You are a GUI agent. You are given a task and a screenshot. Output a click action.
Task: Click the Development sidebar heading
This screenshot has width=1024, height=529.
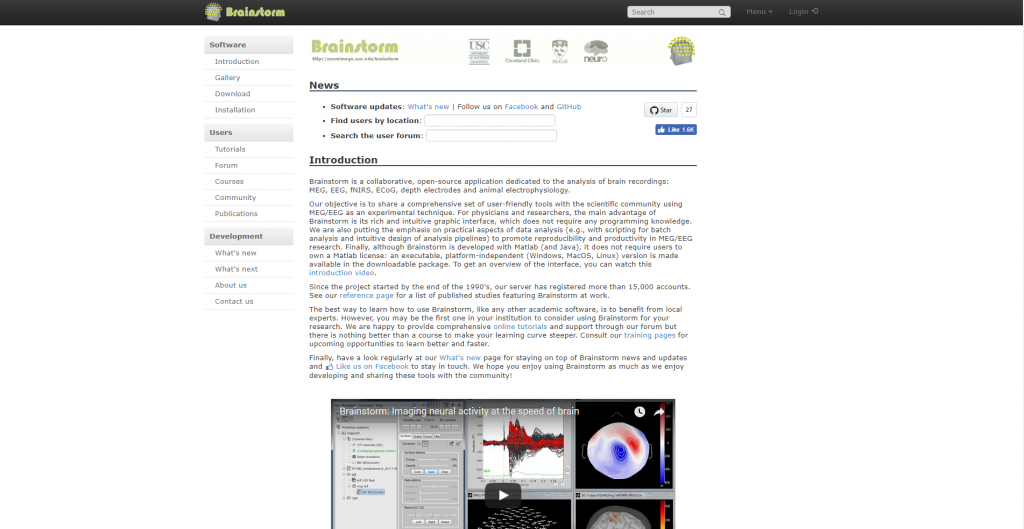(249, 236)
